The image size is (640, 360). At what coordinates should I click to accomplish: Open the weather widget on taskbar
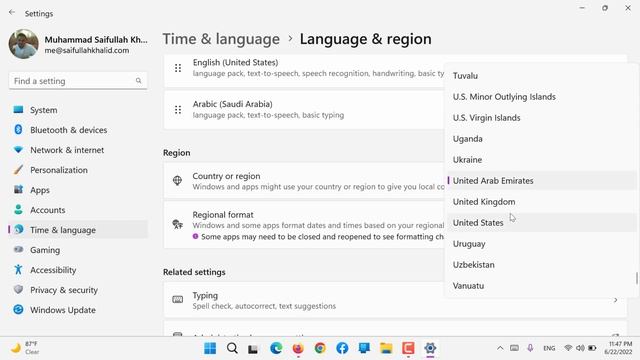pyautogui.click(x=24, y=348)
